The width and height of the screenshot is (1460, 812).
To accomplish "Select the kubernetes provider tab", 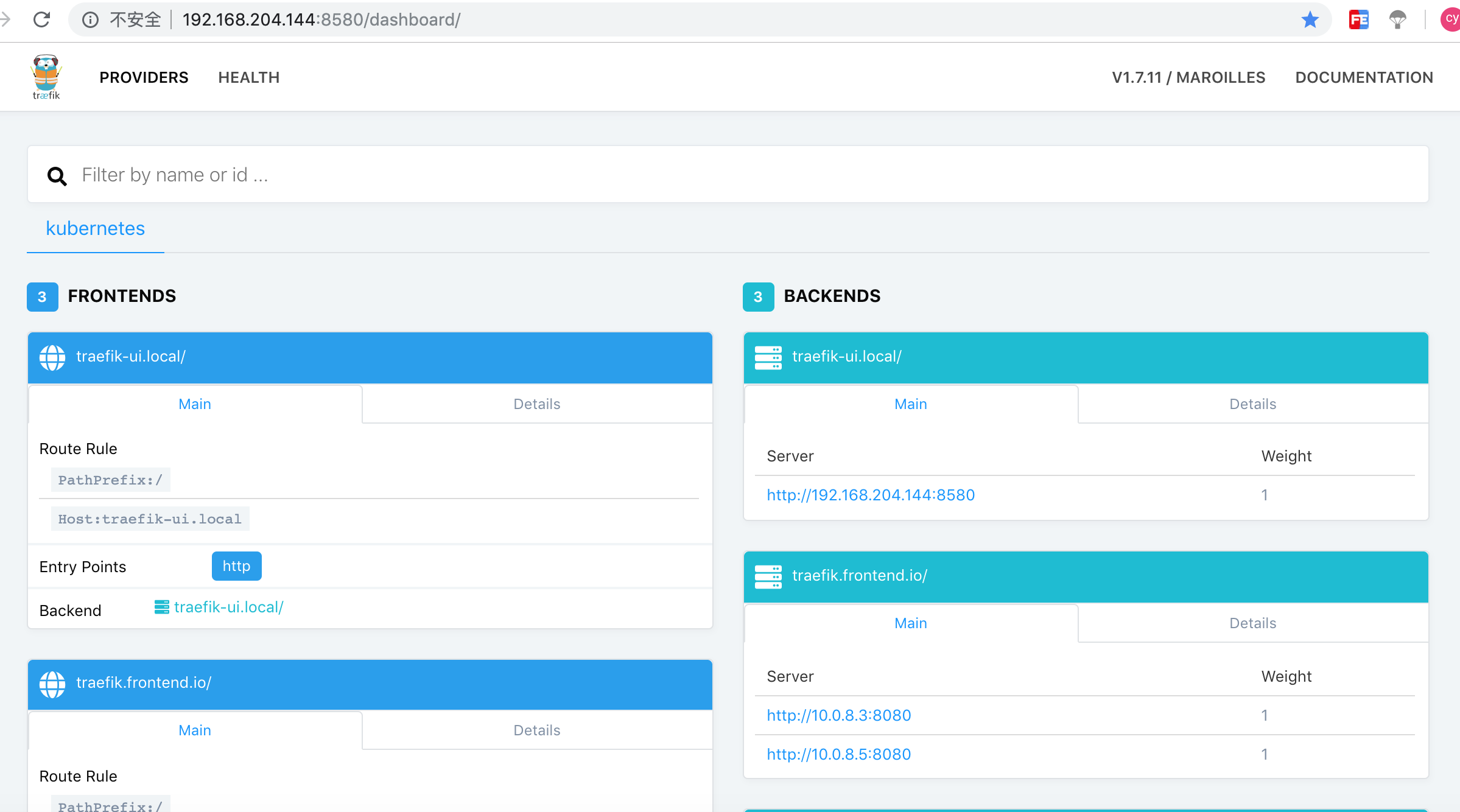I will (x=96, y=228).
